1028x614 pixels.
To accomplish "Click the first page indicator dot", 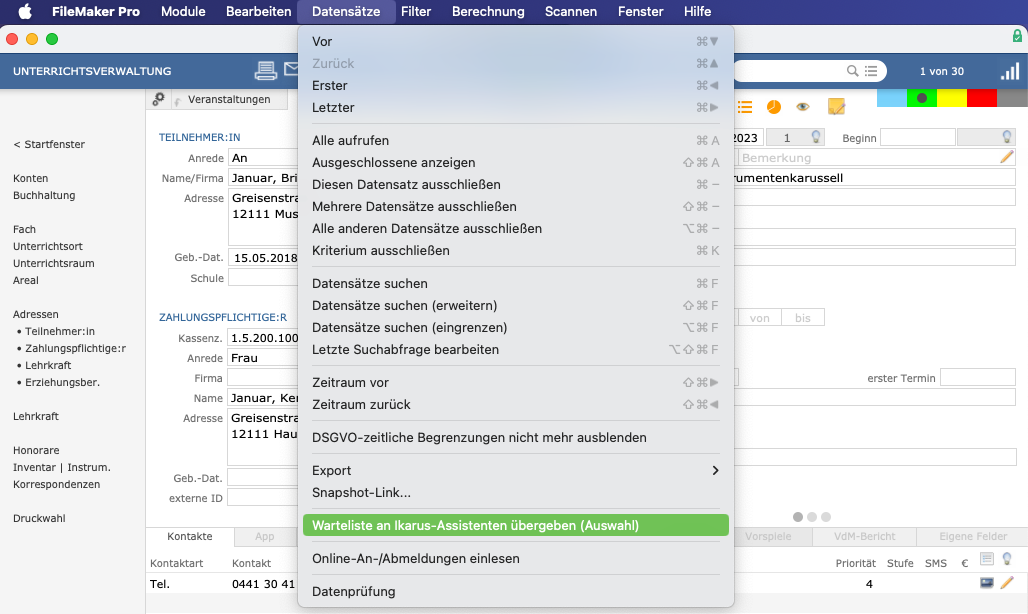I will coord(797,516).
